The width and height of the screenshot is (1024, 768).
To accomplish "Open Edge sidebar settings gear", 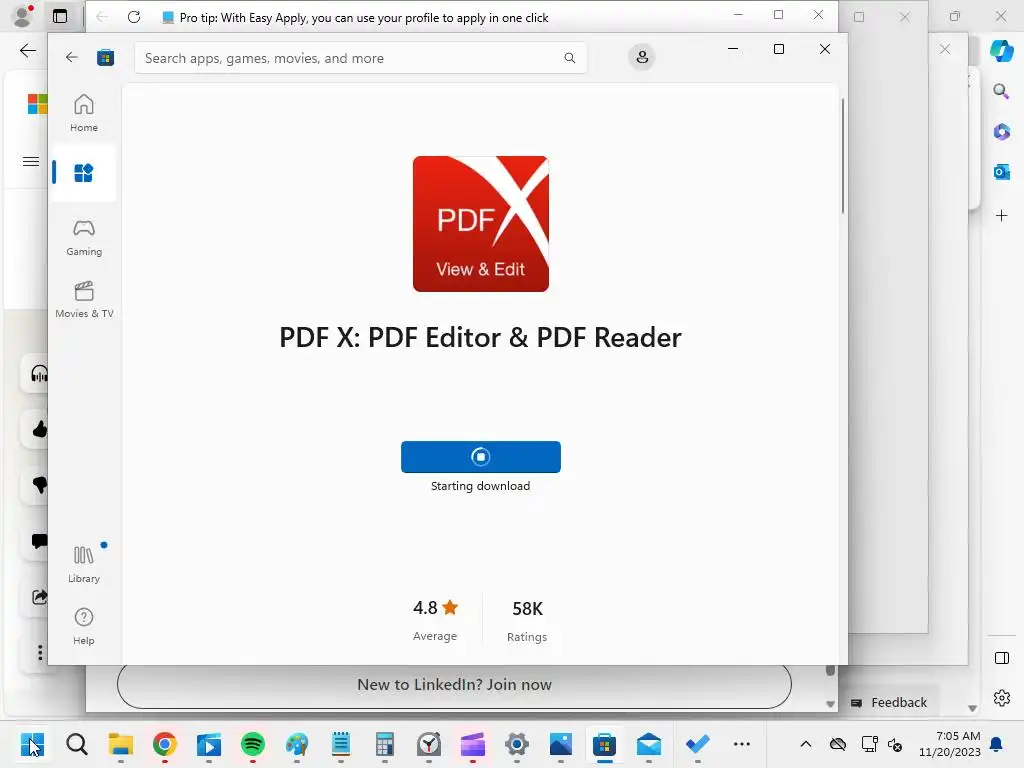I will pos(1001,698).
